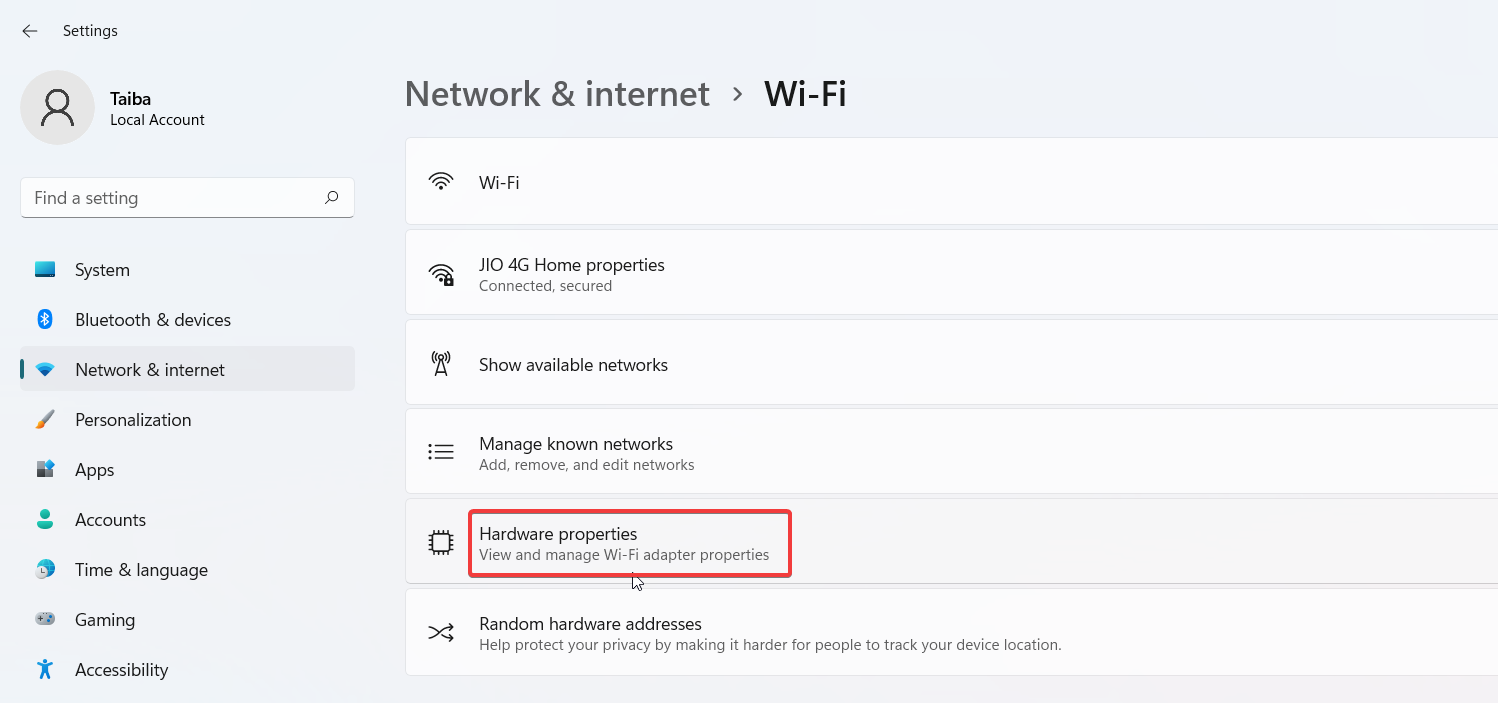Click the magnifier icon in the search box

(x=331, y=198)
